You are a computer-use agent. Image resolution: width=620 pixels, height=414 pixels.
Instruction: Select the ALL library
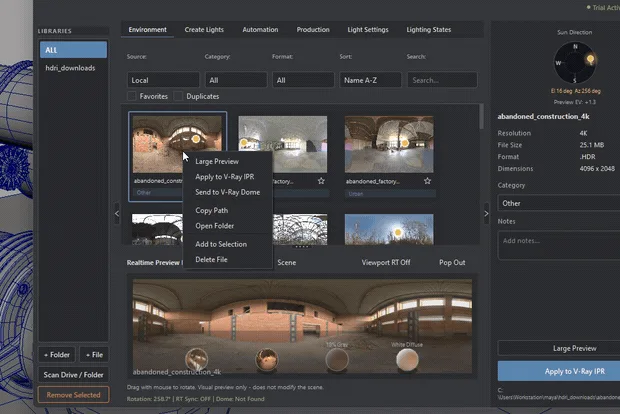pyautogui.click(x=74, y=50)
